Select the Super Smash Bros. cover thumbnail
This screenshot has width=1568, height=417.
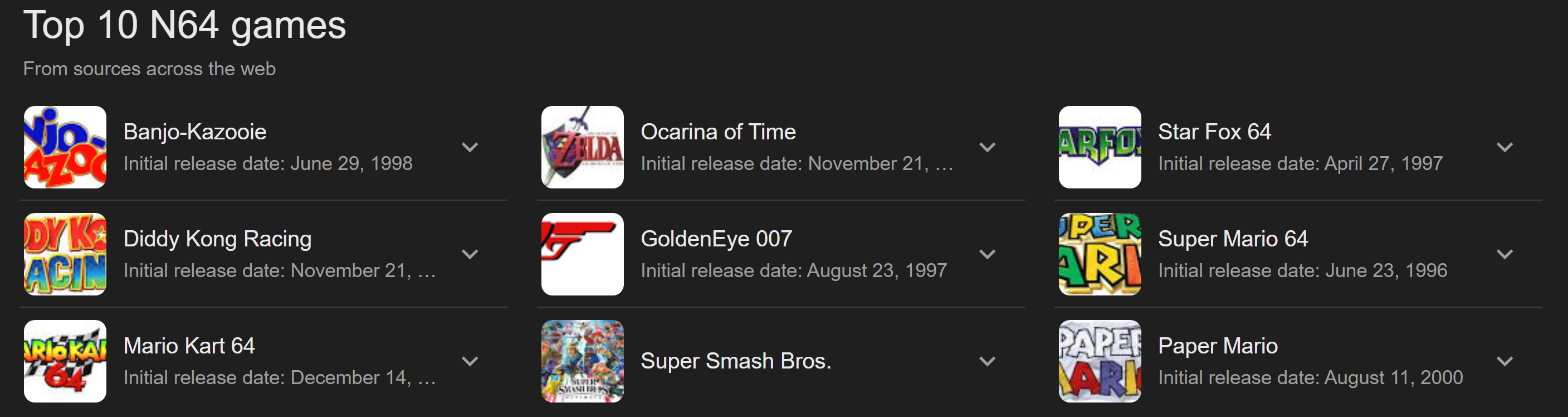583,361
